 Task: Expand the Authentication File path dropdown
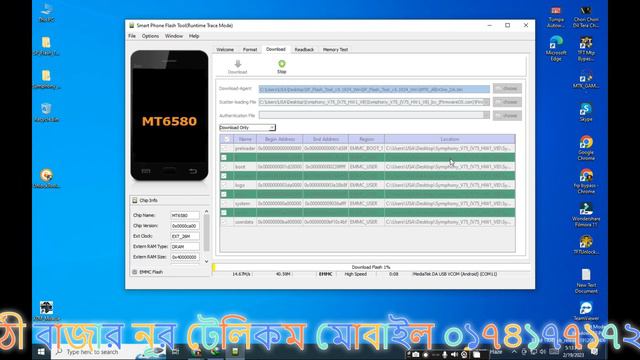(x=486, y=116)
